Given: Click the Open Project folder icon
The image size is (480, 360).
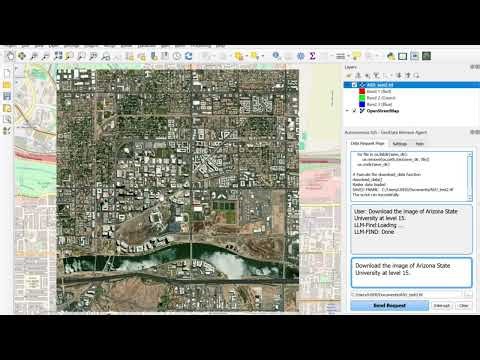Looking at the screenshot, I should 7,85.
